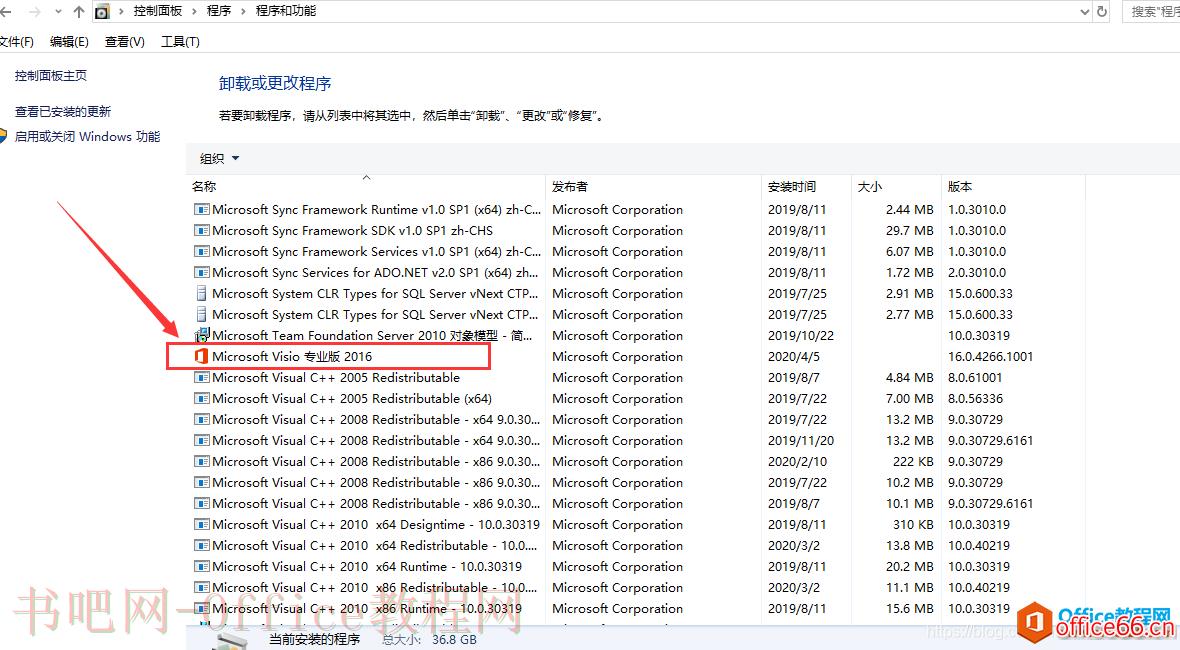Click install date 2019/10/22 cell

(x=801, y=335)
